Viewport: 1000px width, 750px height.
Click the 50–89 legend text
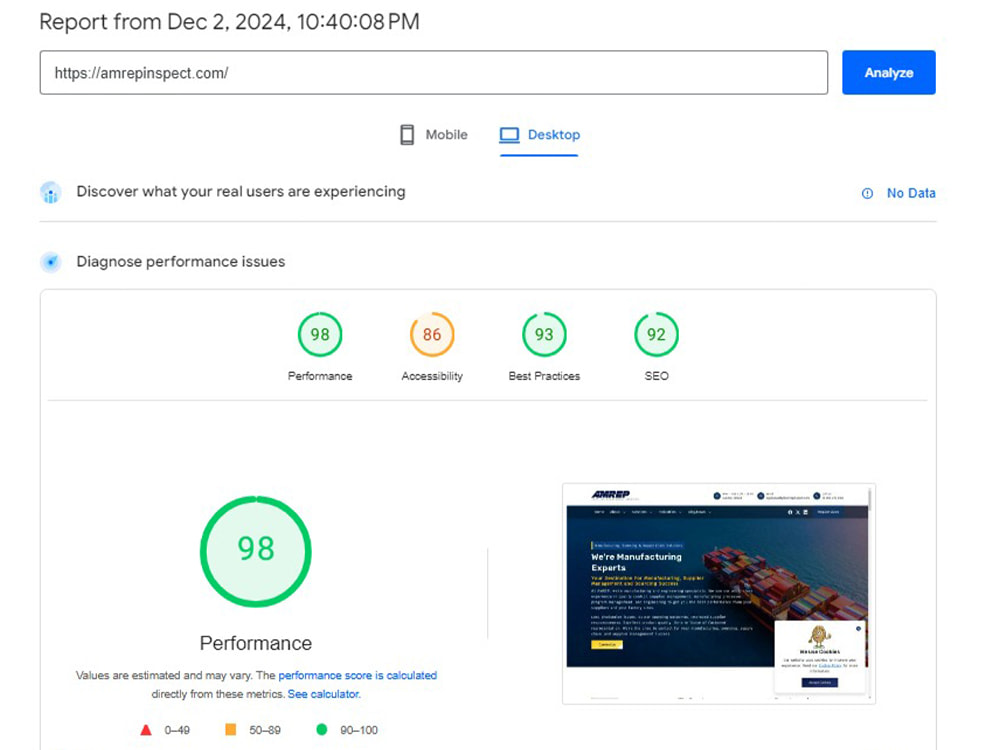click(265, 730)
